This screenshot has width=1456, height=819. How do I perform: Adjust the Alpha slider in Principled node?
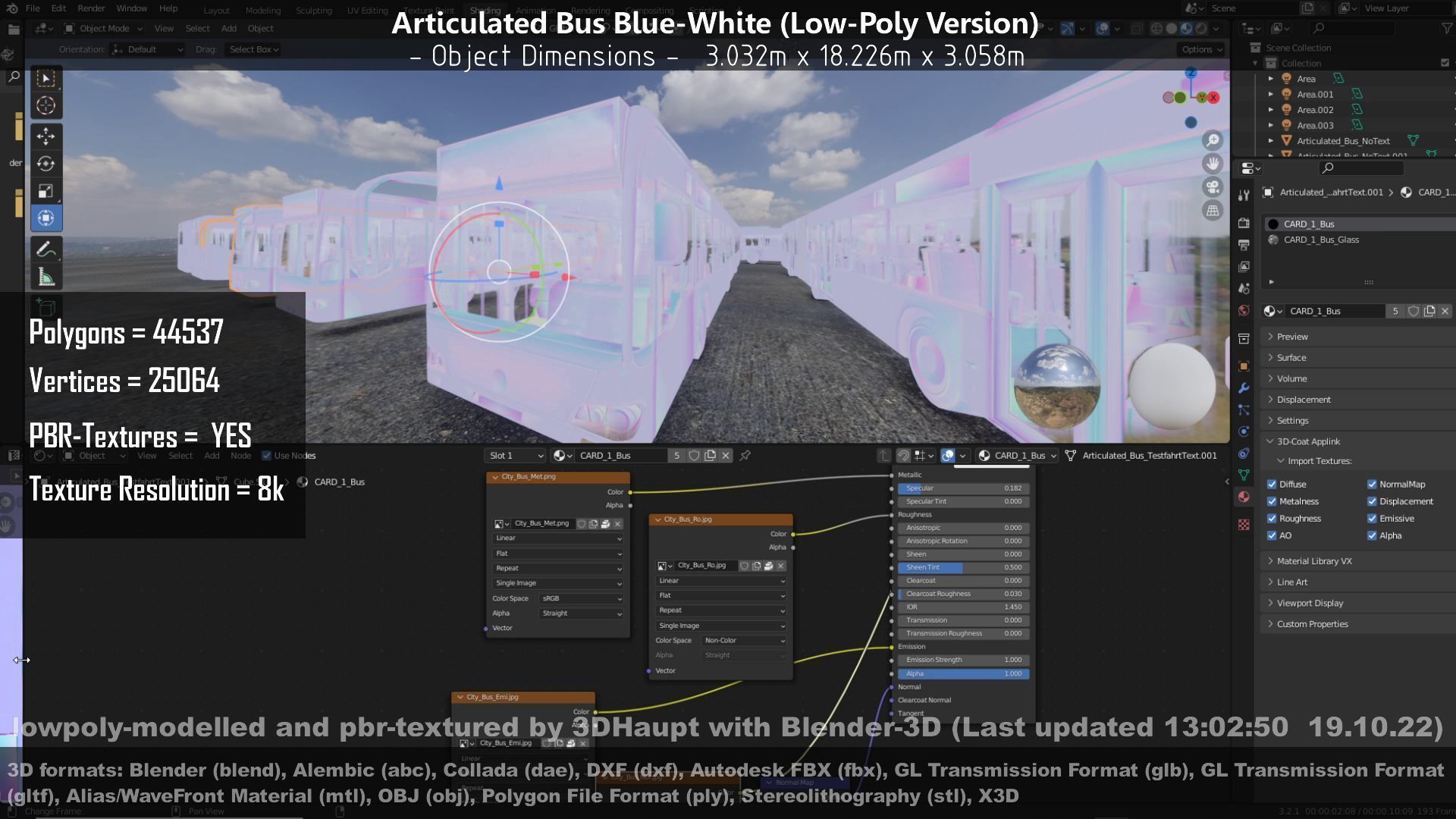(x=963, y=674)
